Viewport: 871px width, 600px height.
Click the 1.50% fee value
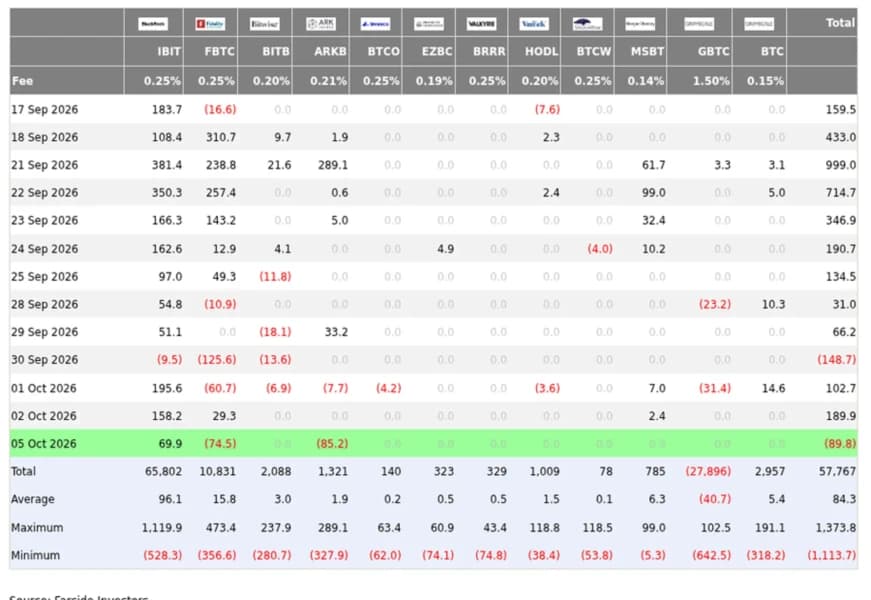pyautogui.click(x=712, y=81)
